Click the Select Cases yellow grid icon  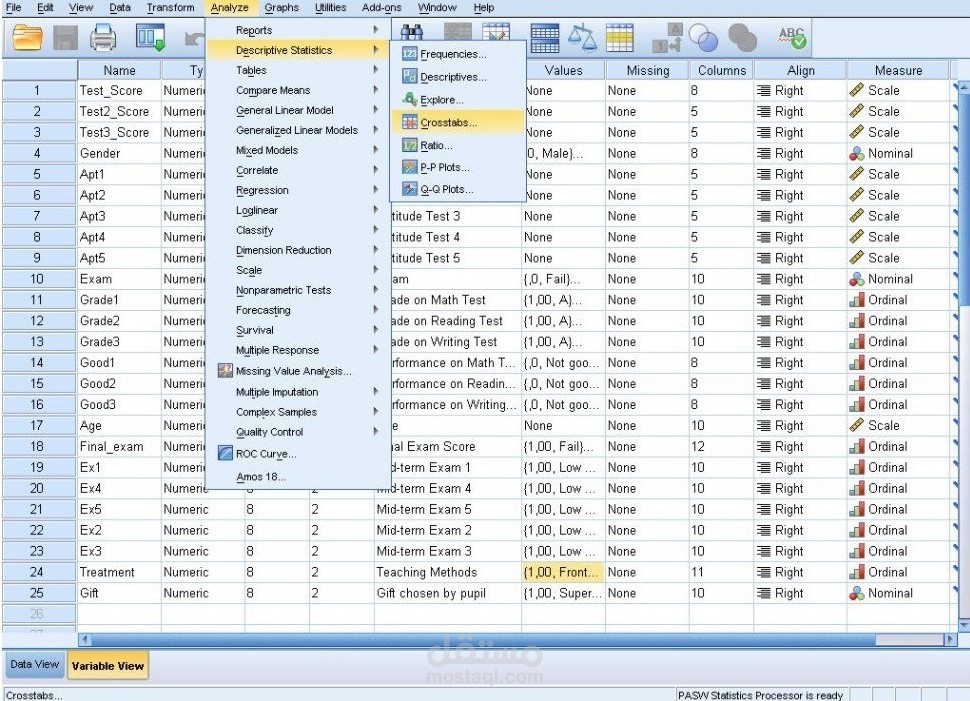pos(619,38)
